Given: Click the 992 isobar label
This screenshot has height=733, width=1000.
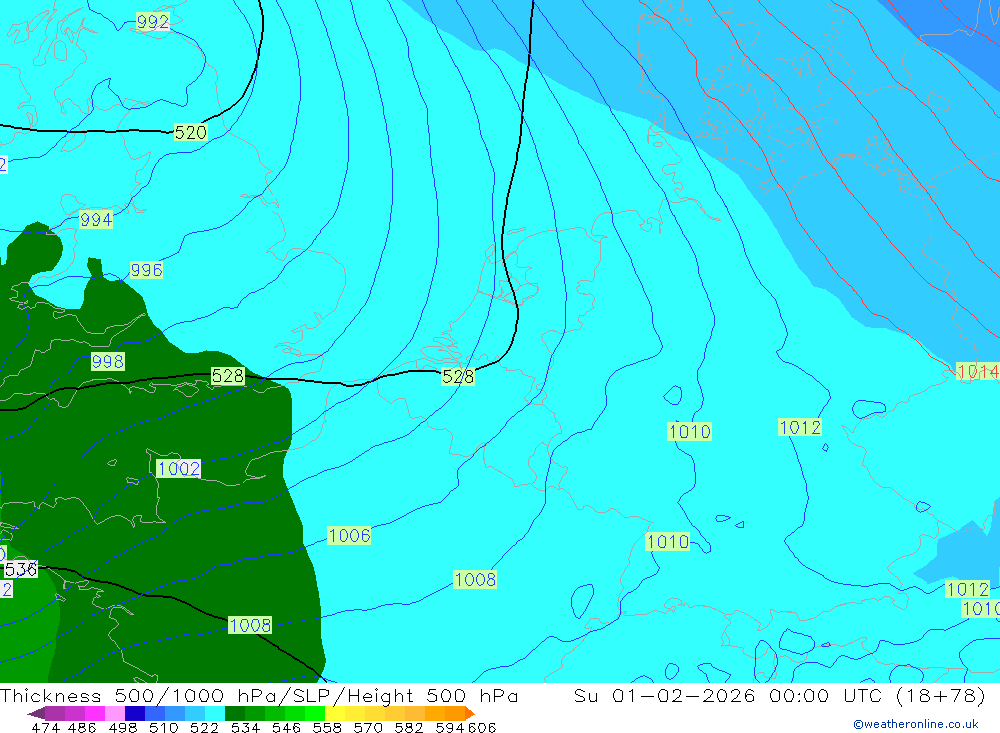Looking at the screenshot, I should pyautogui.click(x=153, y=22).
